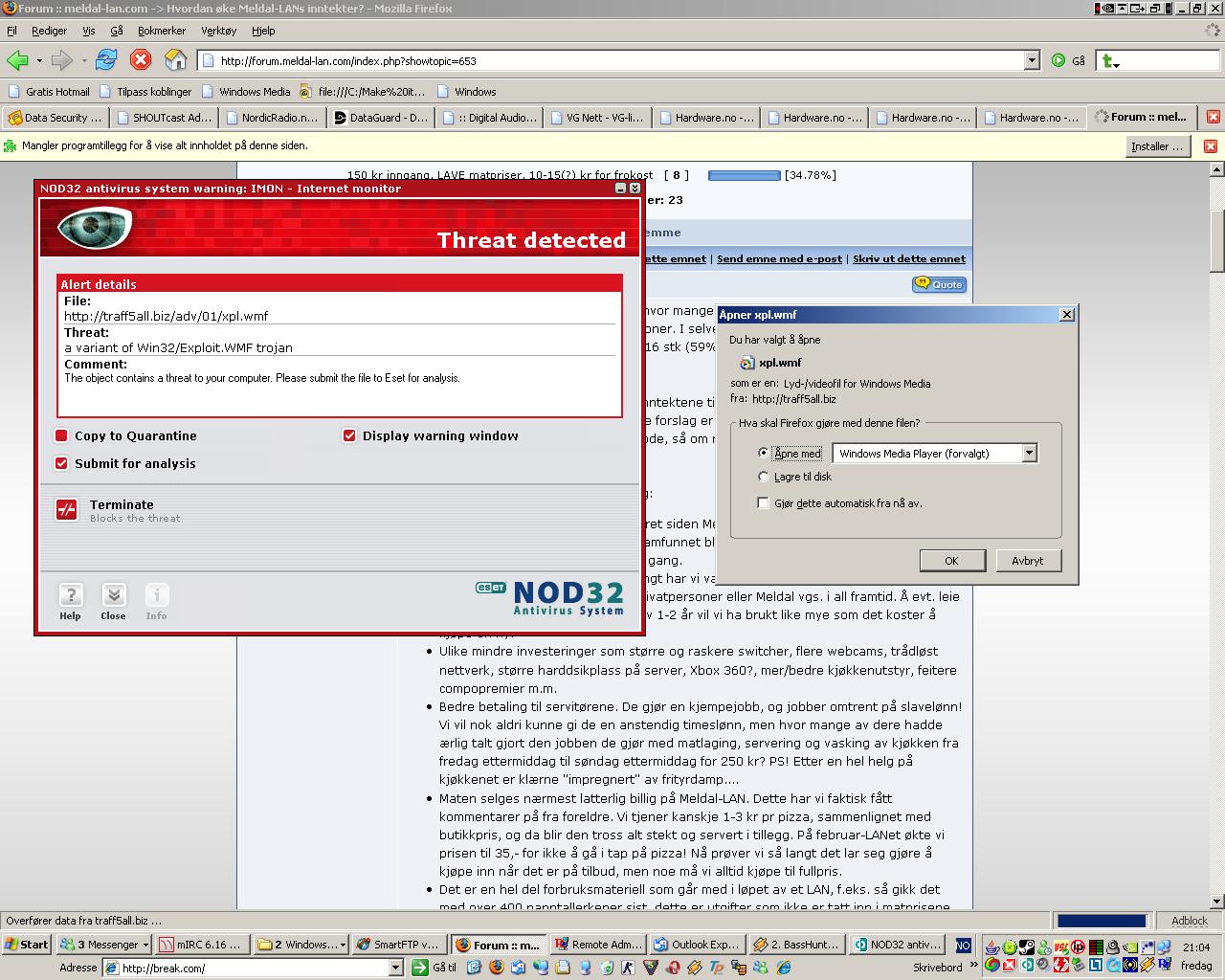The image size is (1225, 980).
Task: Reload the page with the refresh icon
Action: [106, 60]
